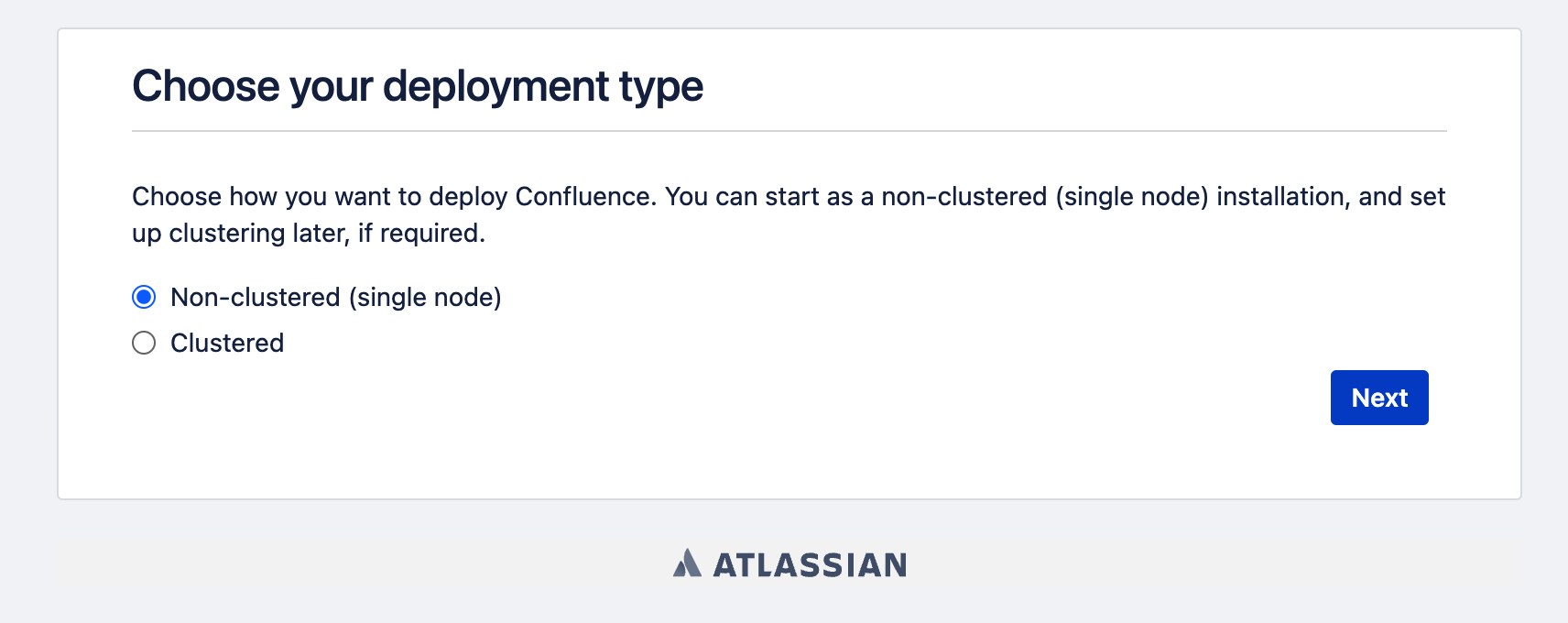Select the Clustered radio button
Image resolution: width=1568 pixels, height=623 pixels.
pos(144,343)
